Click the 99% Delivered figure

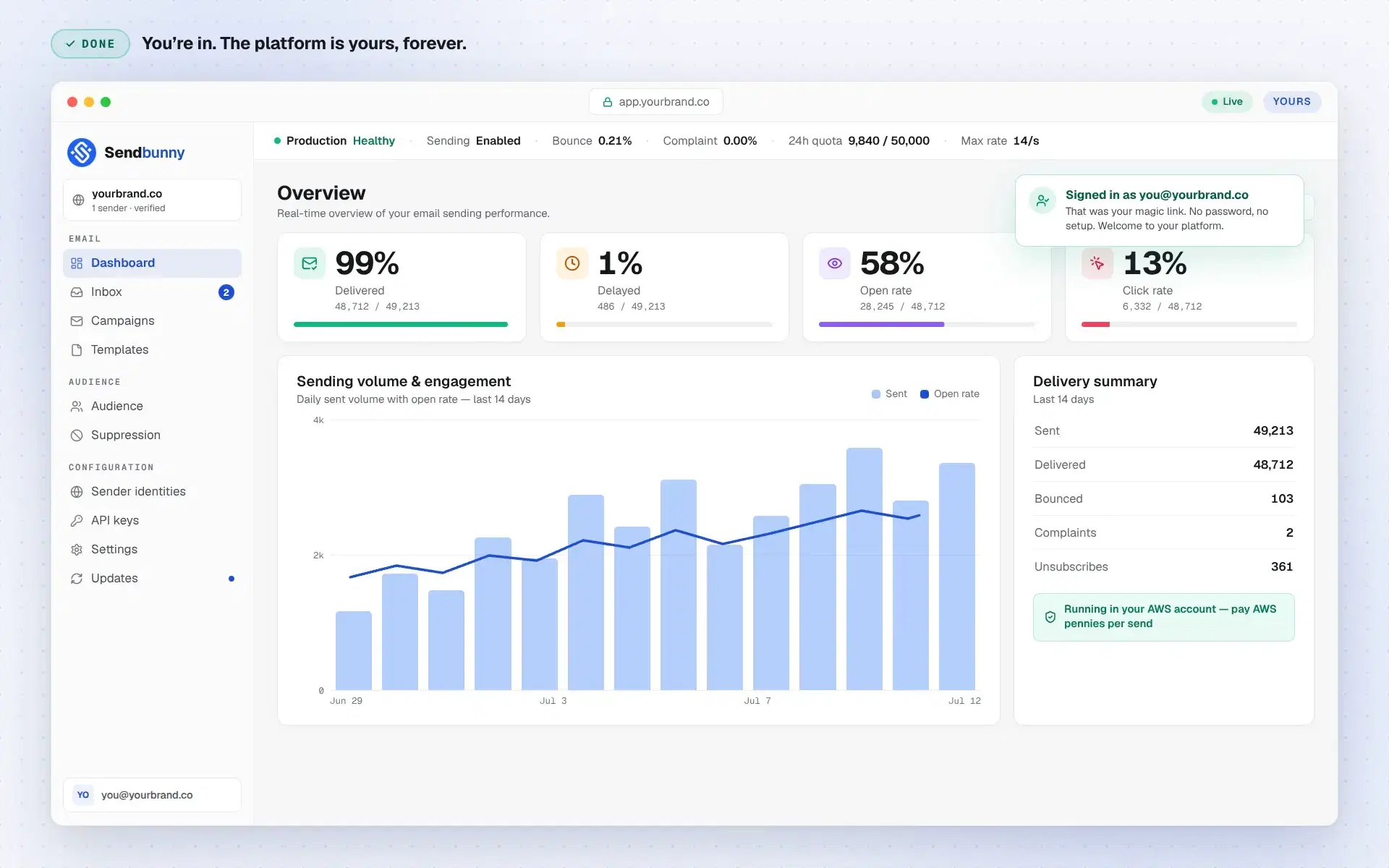click(368, 263)
